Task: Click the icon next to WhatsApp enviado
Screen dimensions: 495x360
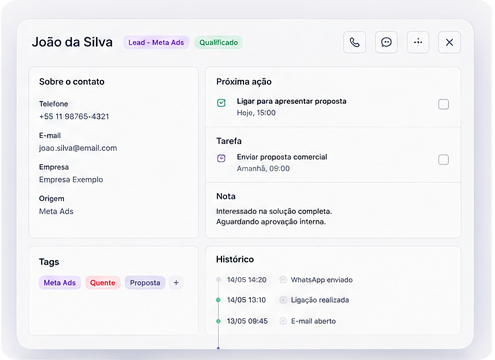Action: 283,280
